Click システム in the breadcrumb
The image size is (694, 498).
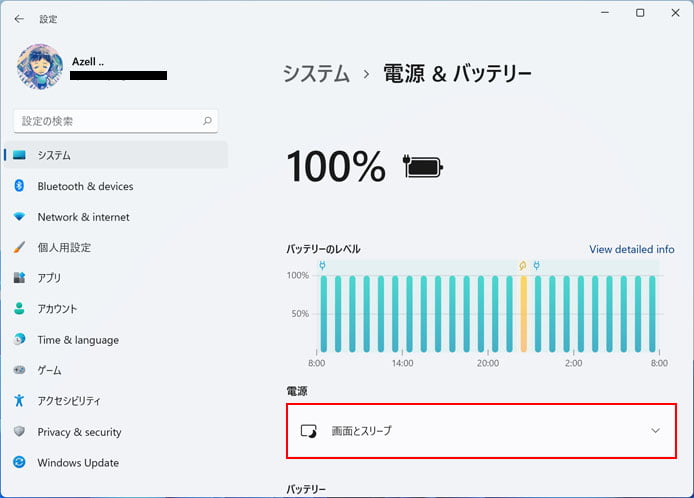(x=316, y=73)
